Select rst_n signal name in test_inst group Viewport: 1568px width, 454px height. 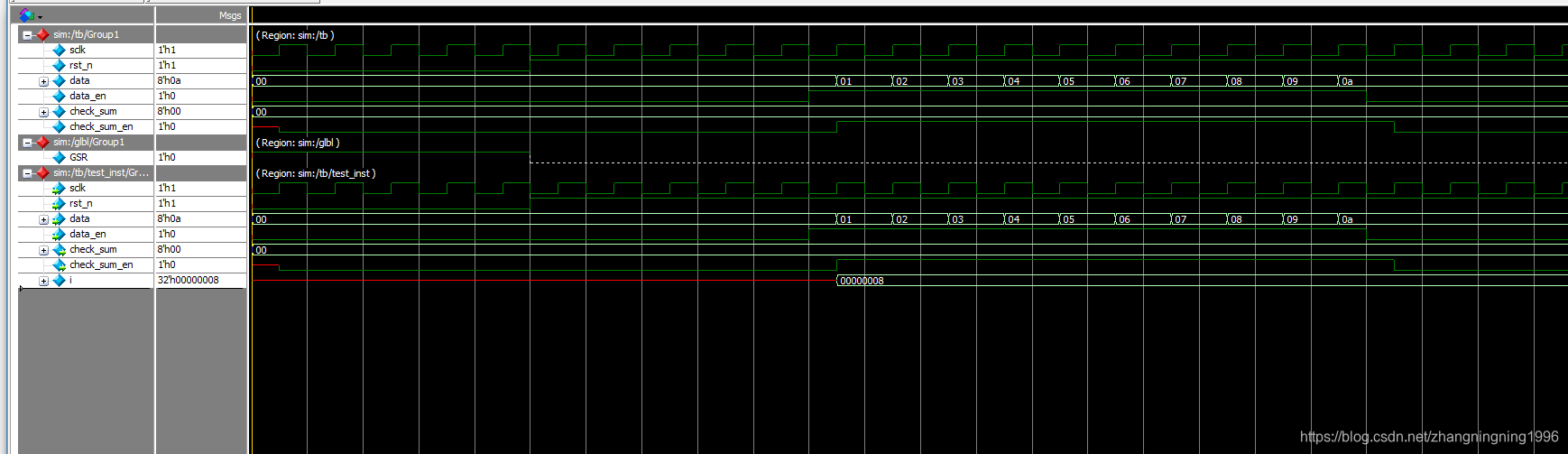(80, 204)
